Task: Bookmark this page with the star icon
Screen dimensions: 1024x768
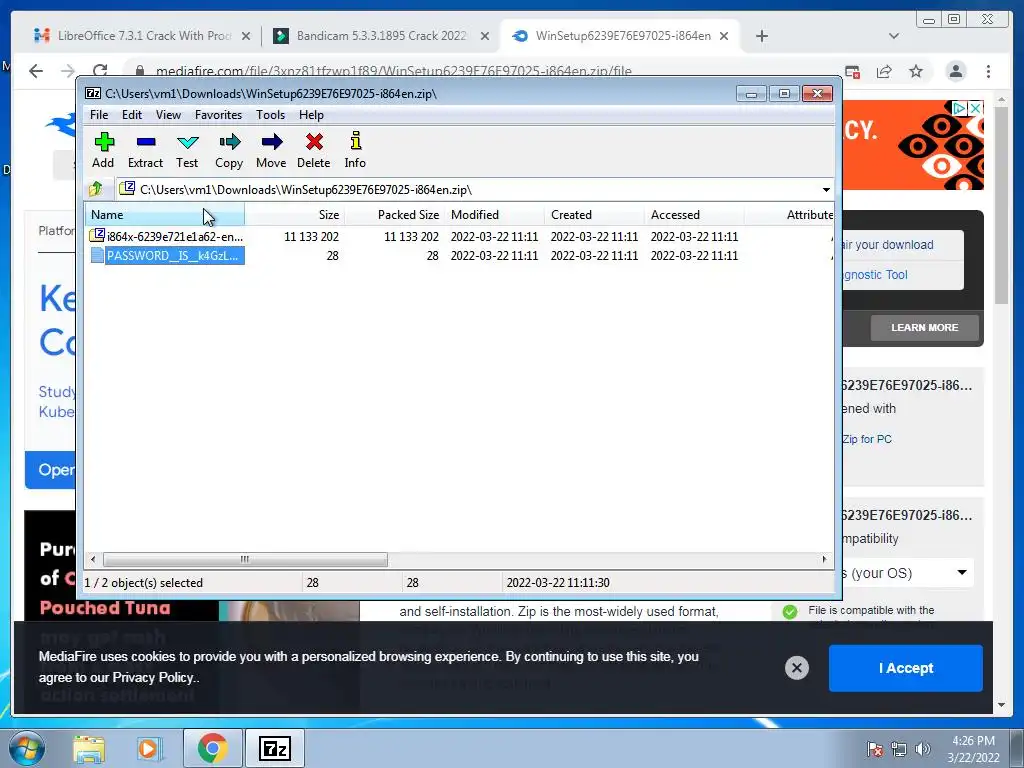Action: [916, 71]
